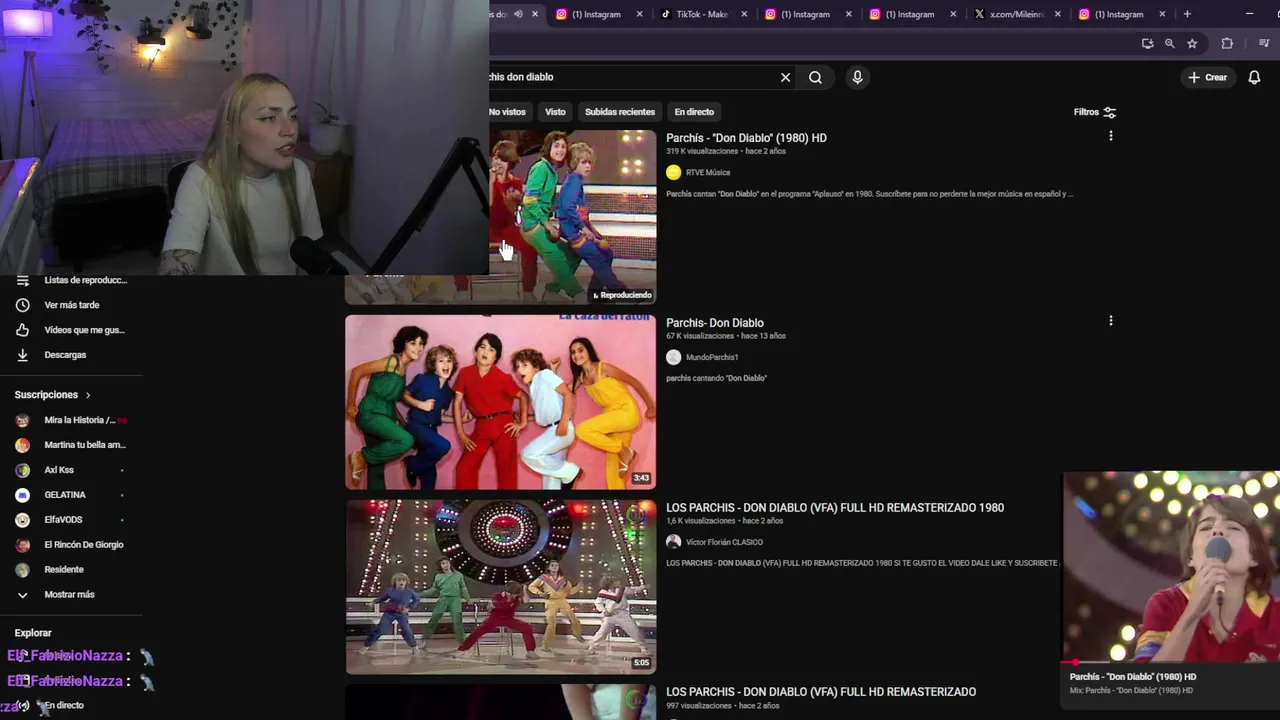This screenshot has width=1280, height=720.
Task: Open the zoom magnifier icon in address bar
Action: click(1169, 43)
